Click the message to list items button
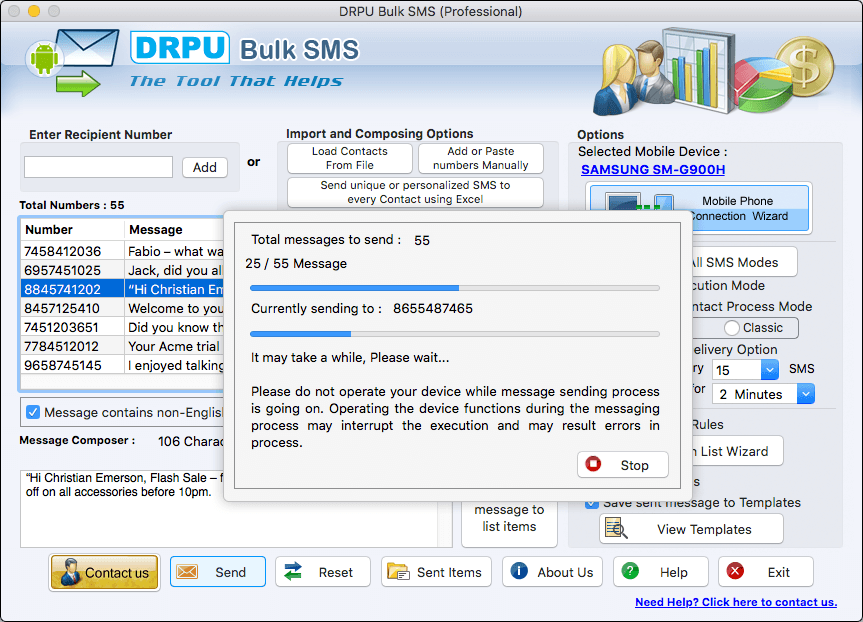 click(x=509, y=523)
